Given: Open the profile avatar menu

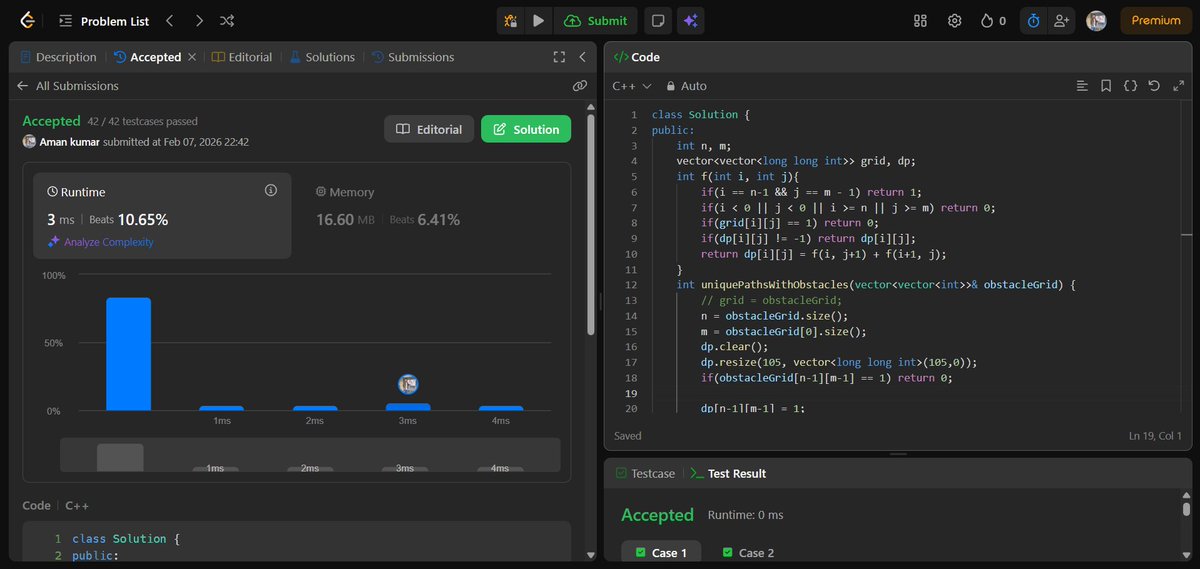Looking at the screenshot, I should coord(1097,20).
